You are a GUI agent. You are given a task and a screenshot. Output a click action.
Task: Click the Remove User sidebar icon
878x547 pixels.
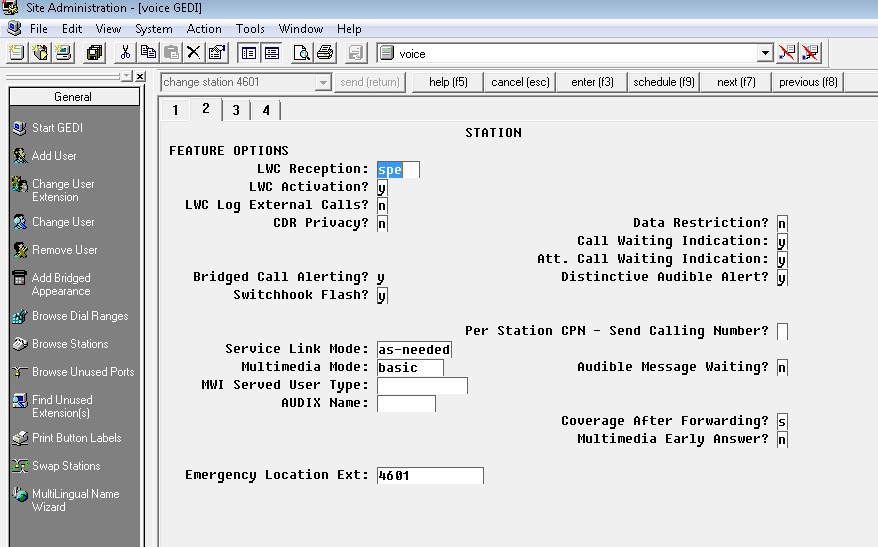coord(20,250)
